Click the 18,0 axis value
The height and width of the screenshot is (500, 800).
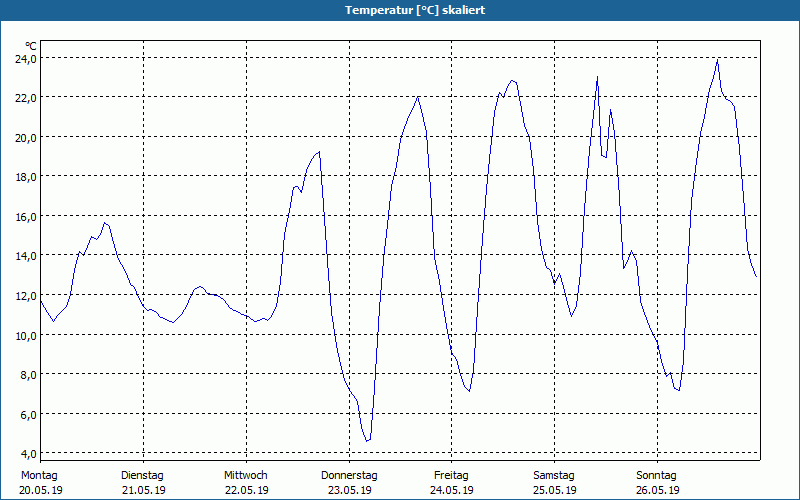tap(26, 177)
